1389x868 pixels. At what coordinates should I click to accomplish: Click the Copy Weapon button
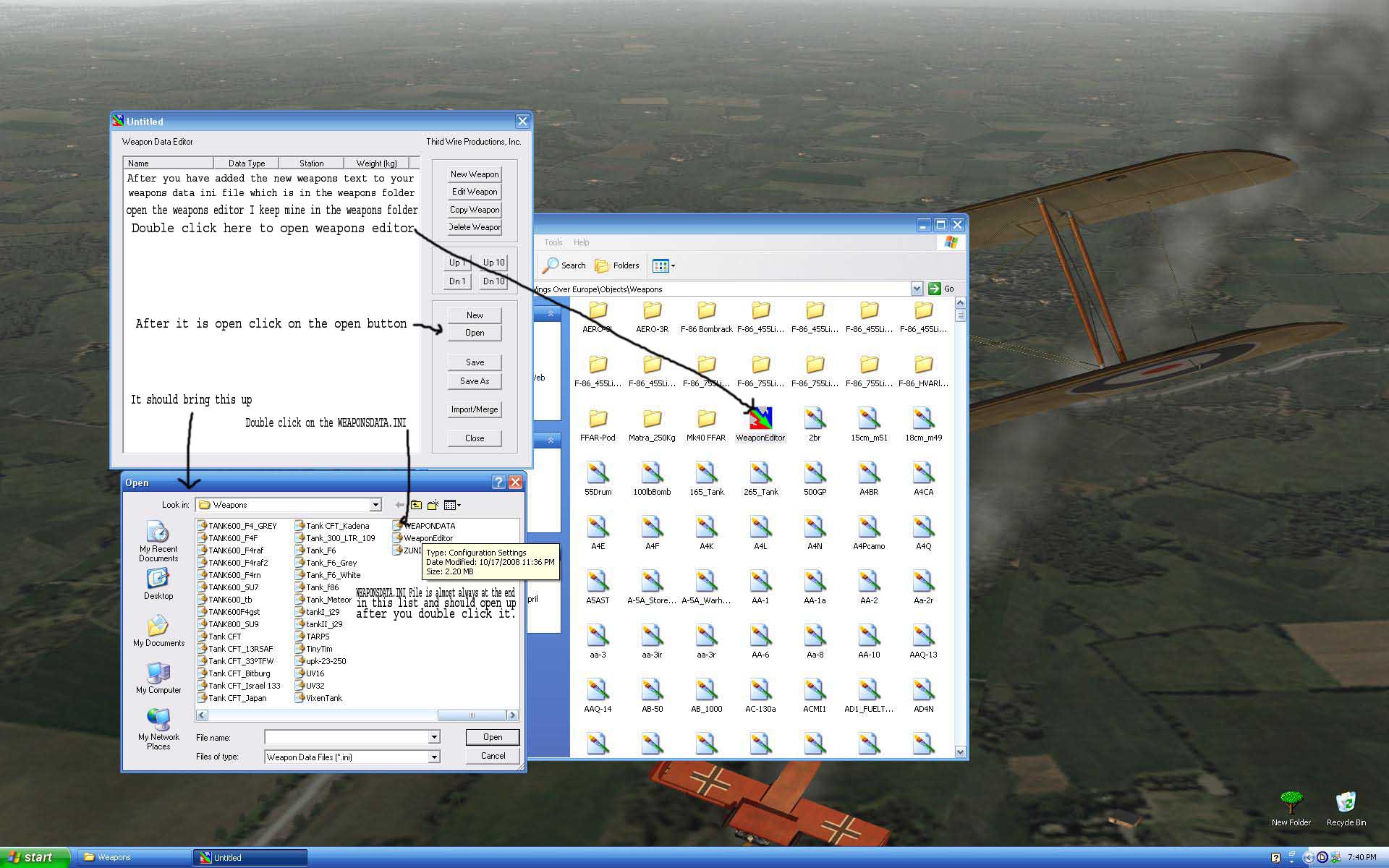click(x=475, y=210)
